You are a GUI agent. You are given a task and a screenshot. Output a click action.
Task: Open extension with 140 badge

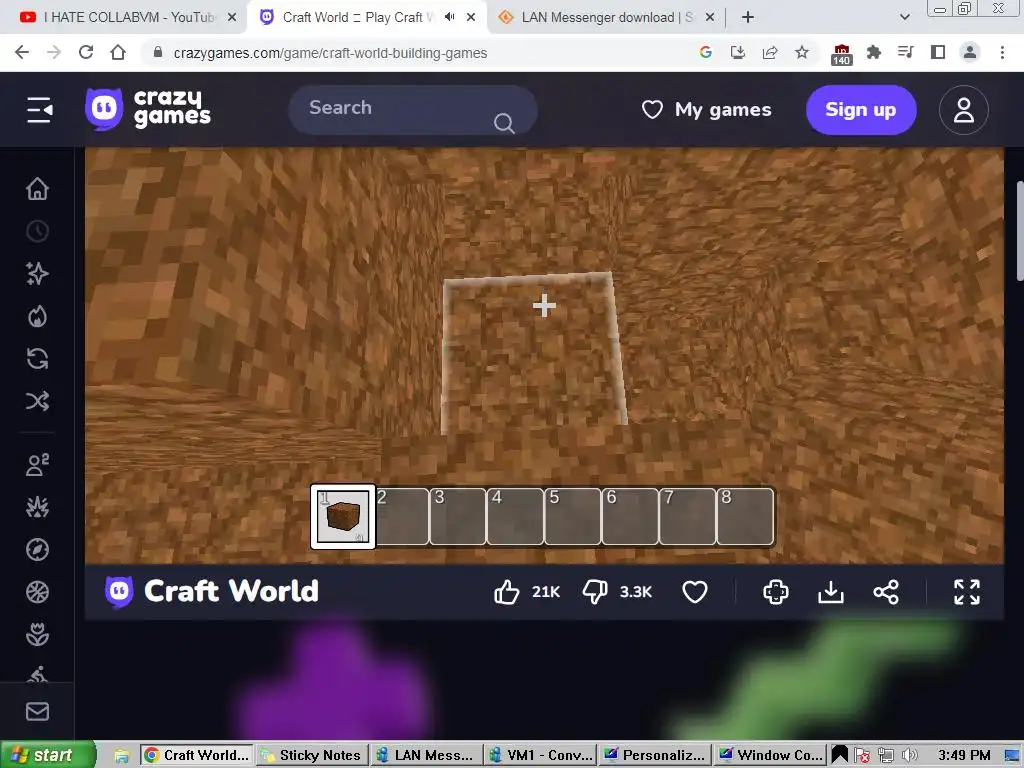pyautogui.click(x=842, y=54)
